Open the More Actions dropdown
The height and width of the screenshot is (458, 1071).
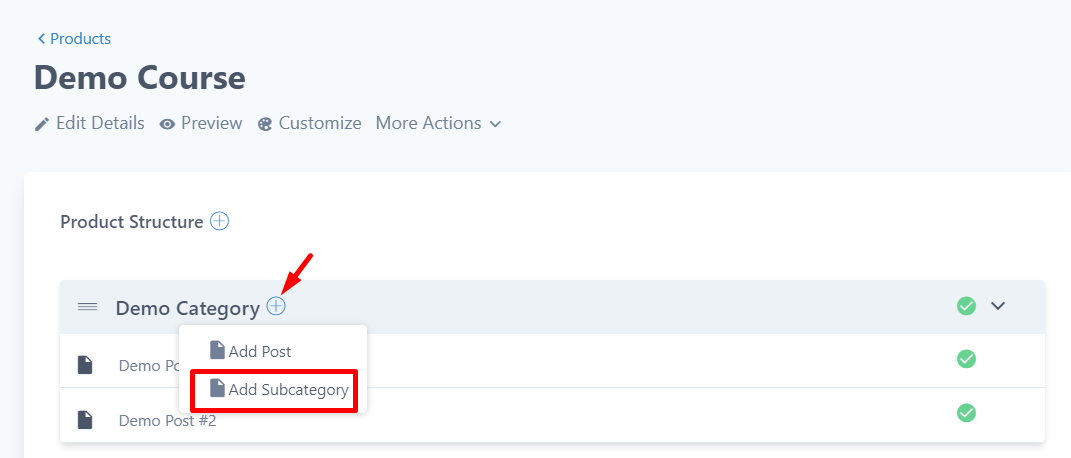pyautogui.click(x=438, y=123)
